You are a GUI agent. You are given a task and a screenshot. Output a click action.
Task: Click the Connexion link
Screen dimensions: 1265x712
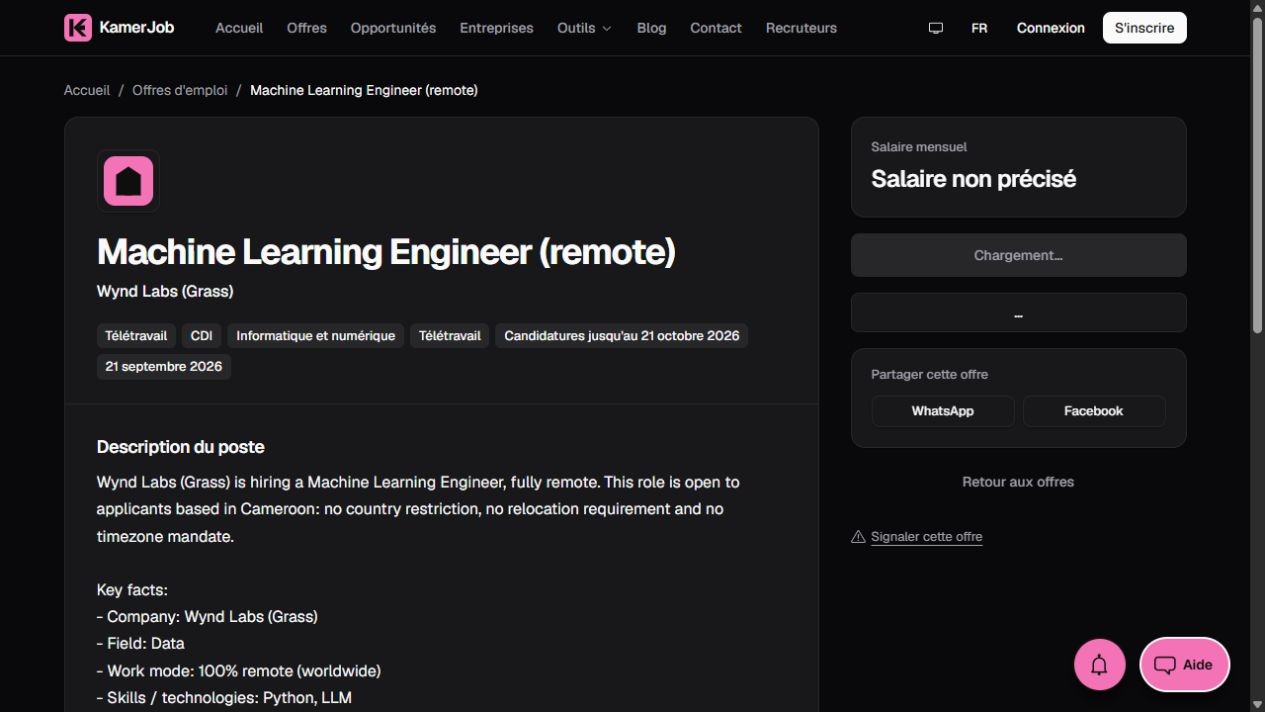pos(1051,28)
